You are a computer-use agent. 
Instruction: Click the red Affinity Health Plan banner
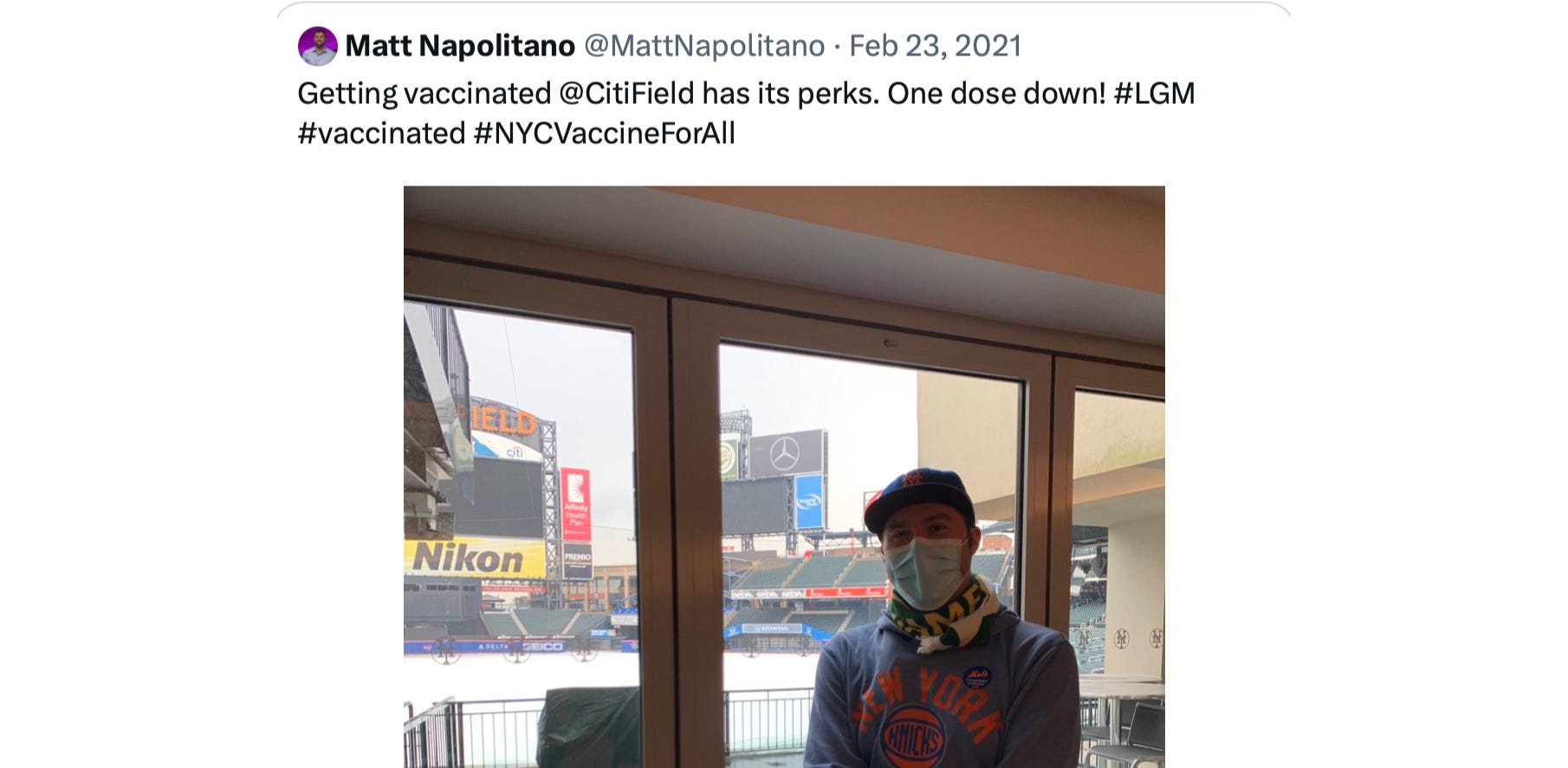576,504
